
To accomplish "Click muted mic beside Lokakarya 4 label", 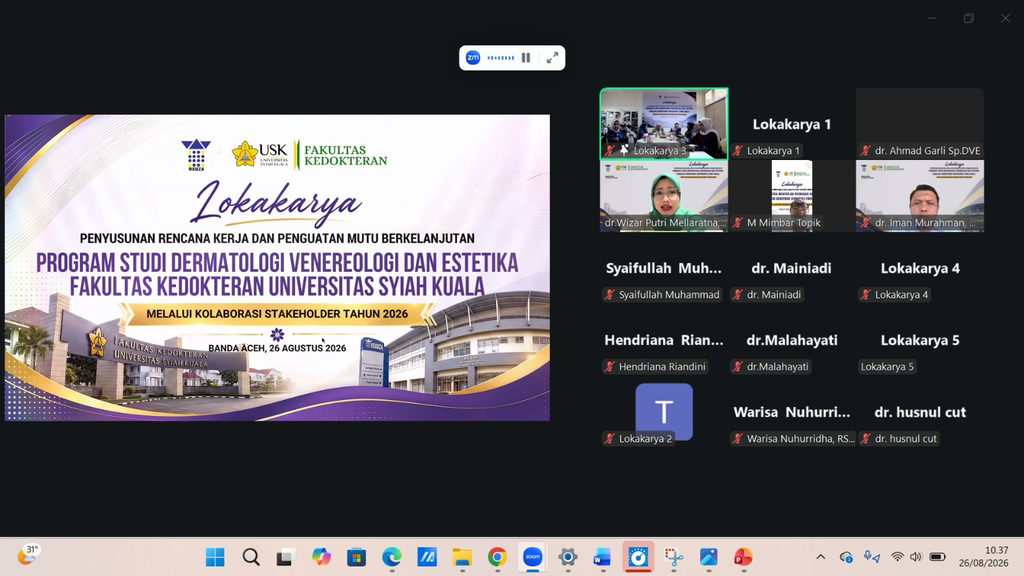I will point(866,295).
